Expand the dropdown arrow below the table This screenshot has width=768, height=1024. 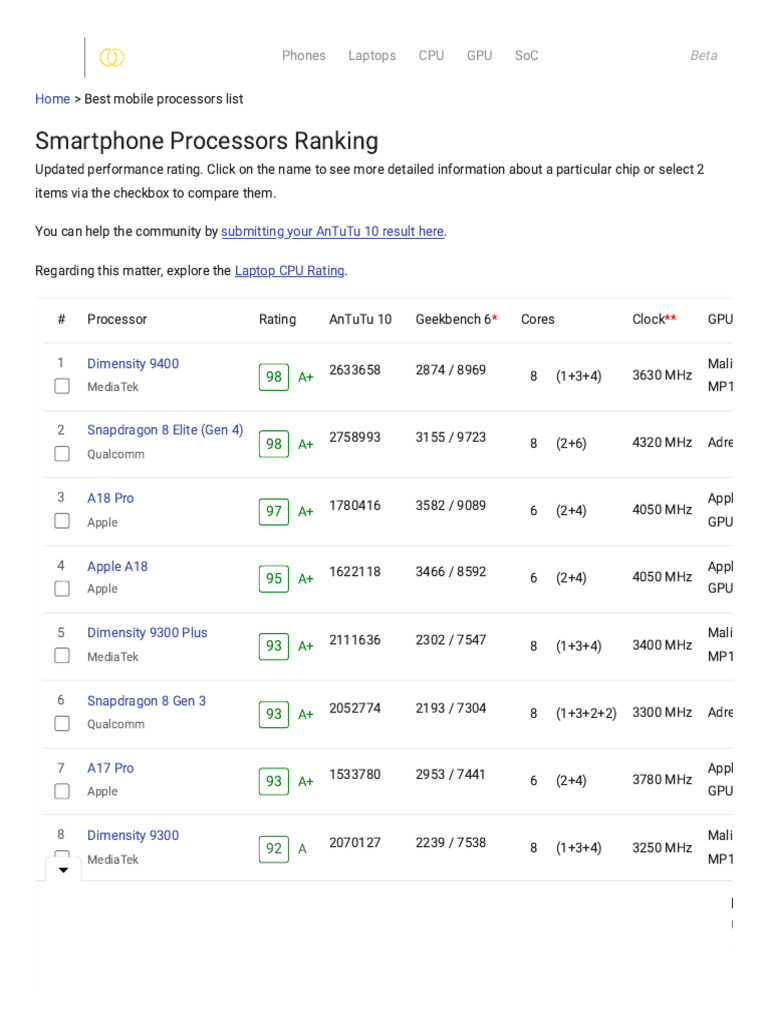64,870
